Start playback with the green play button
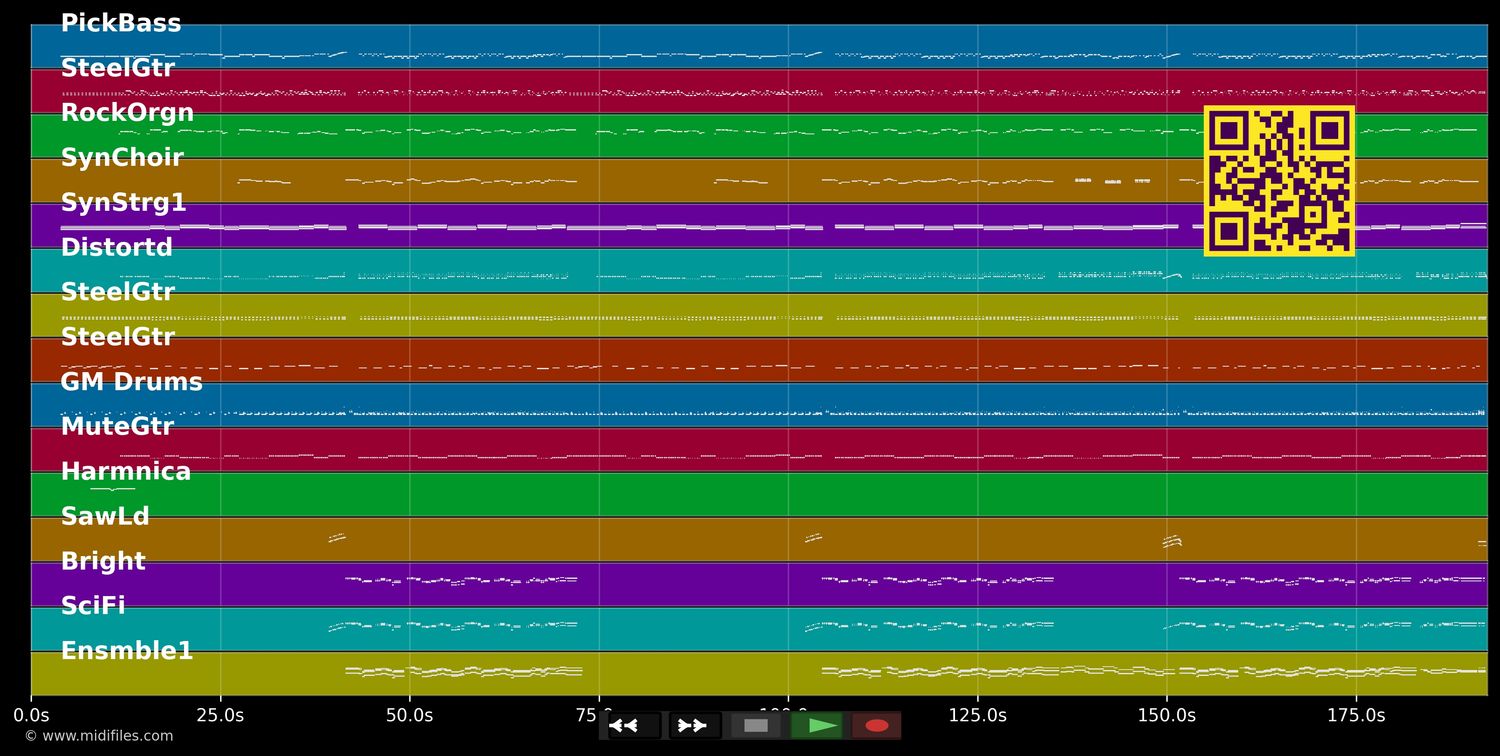The width and height of the screenshot is (1500, 756). point(817,726)
